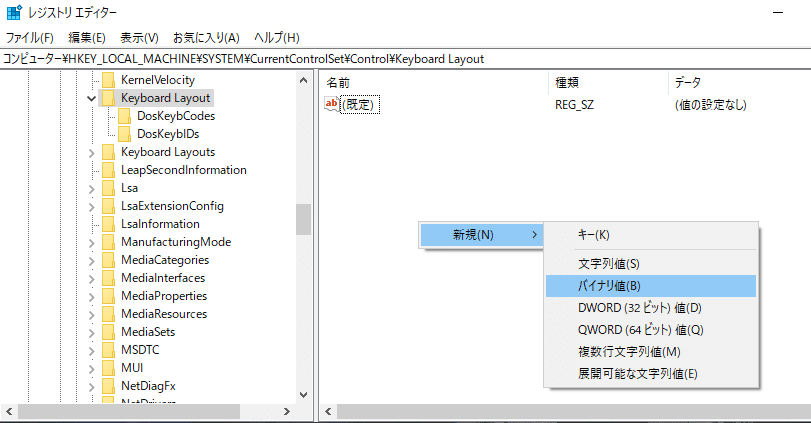This screenshot has height=423, width=811.
Task: Click the LeapSecondInformation folder icon
Action: (108, 170)
